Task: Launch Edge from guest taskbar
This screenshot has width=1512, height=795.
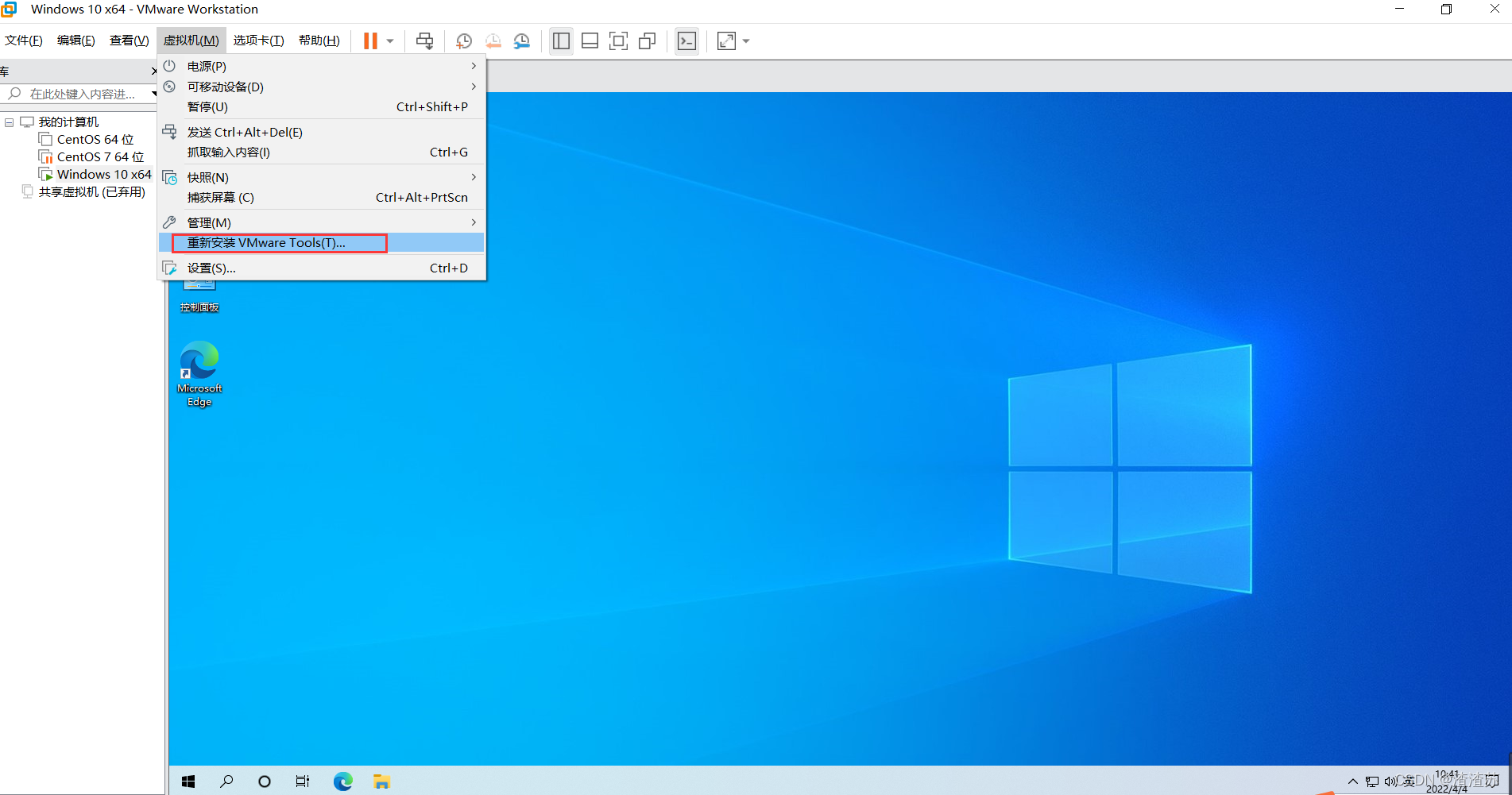Action: pyautogui.click(x=343, y=781)
